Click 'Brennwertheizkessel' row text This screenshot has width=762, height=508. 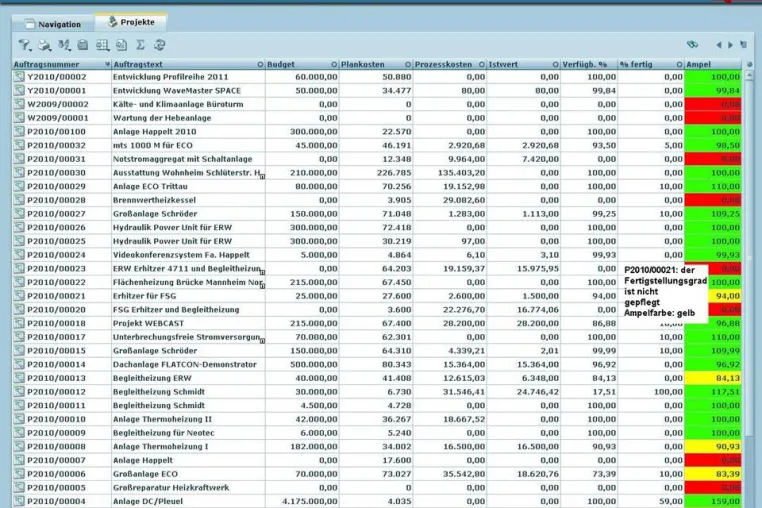[154, 200]
